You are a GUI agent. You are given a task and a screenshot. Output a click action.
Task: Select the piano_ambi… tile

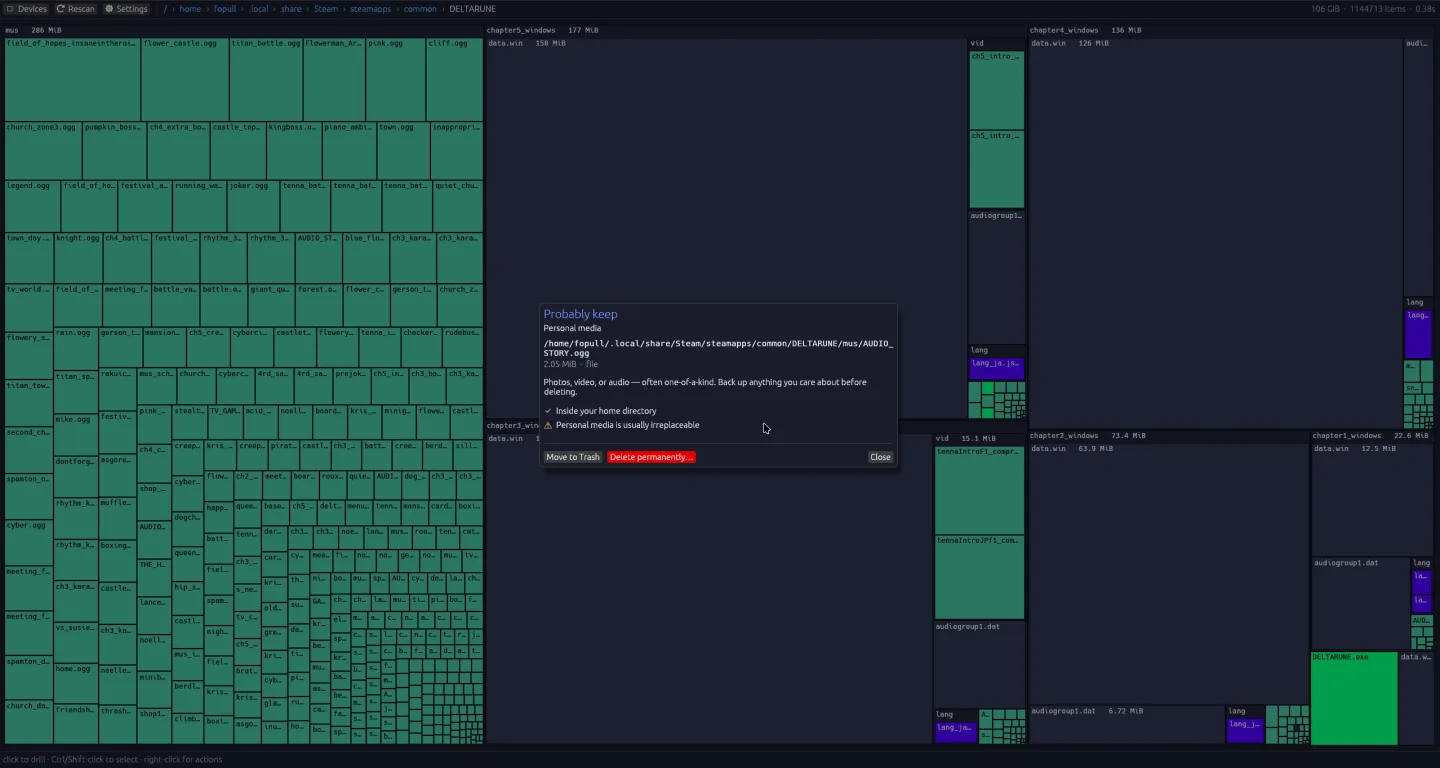[x=349, y=151]
